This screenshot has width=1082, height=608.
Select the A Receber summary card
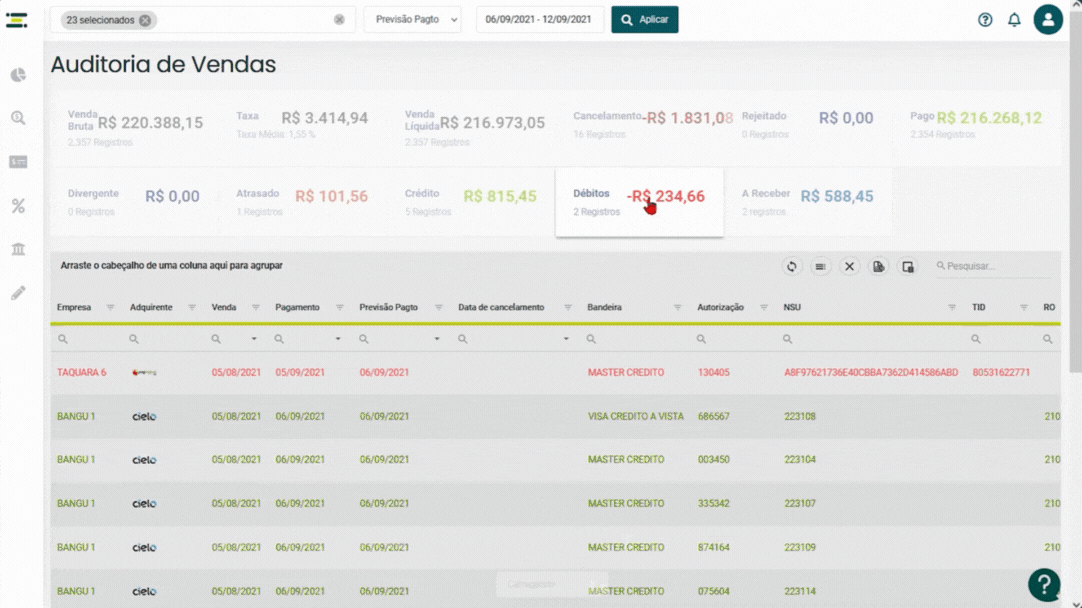click(x=807, y=202)
